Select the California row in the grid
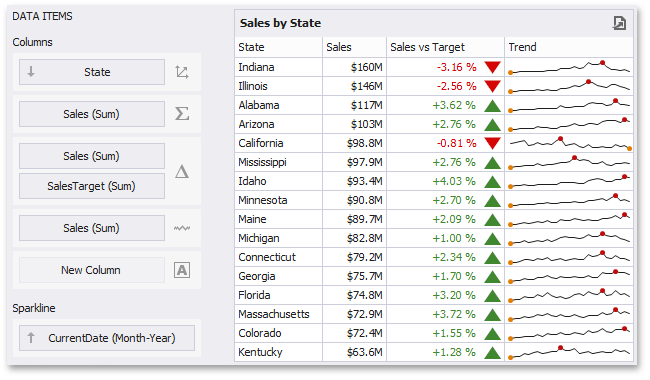650x380 pixels. [434, 143]
